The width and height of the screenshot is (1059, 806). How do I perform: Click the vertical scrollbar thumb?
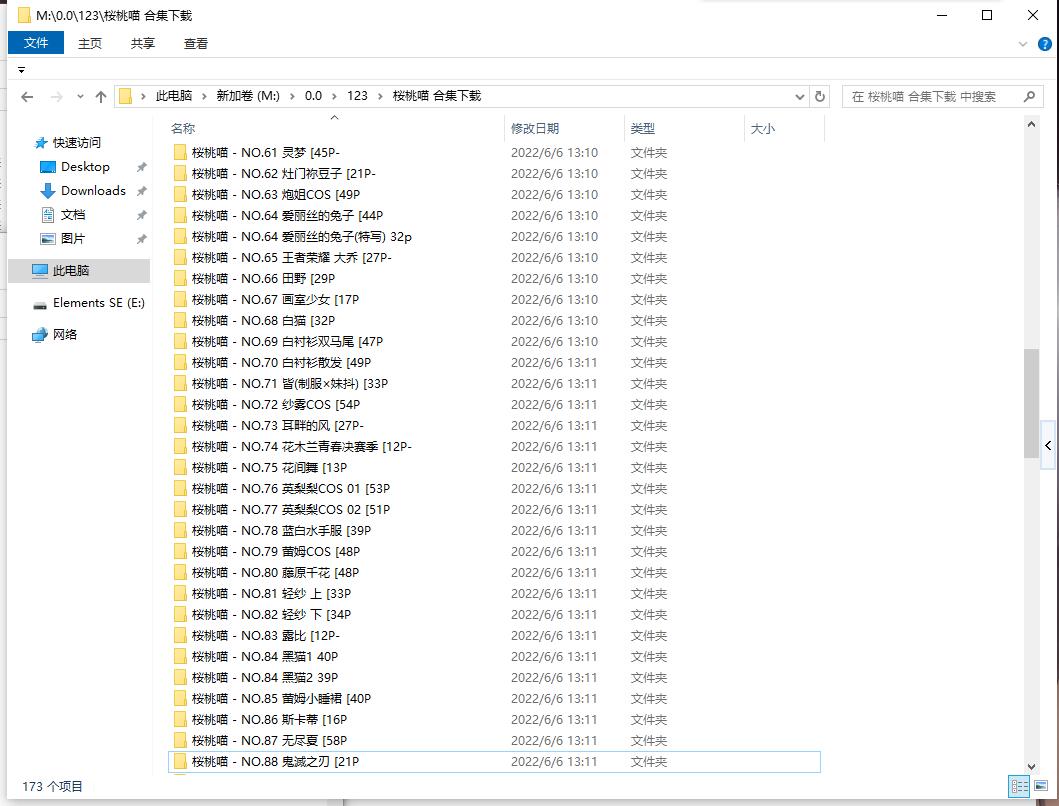(x=1031, y=403)
